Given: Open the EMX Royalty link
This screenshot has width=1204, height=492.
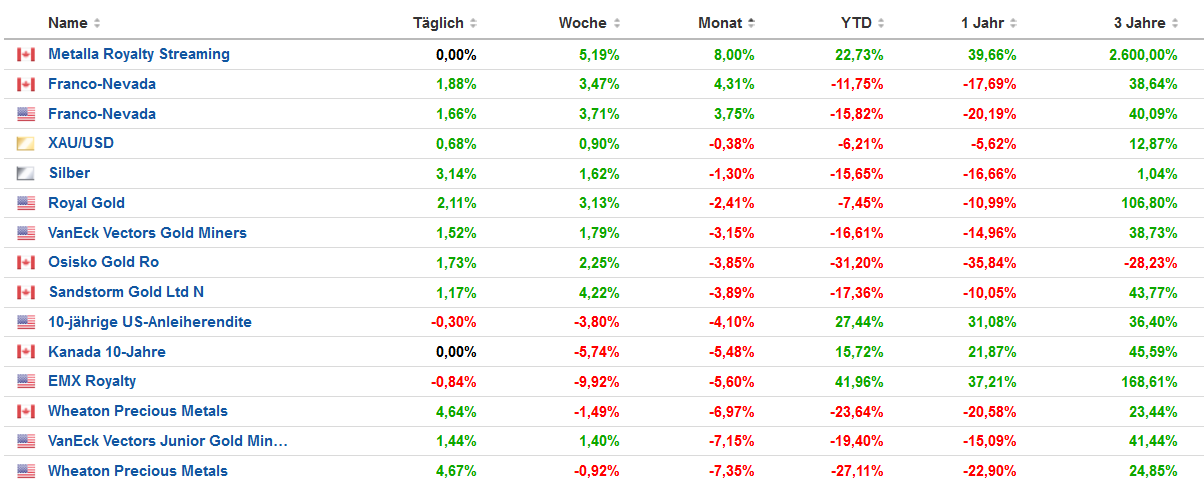Looking at the screenshot, I should coord(92,381).
